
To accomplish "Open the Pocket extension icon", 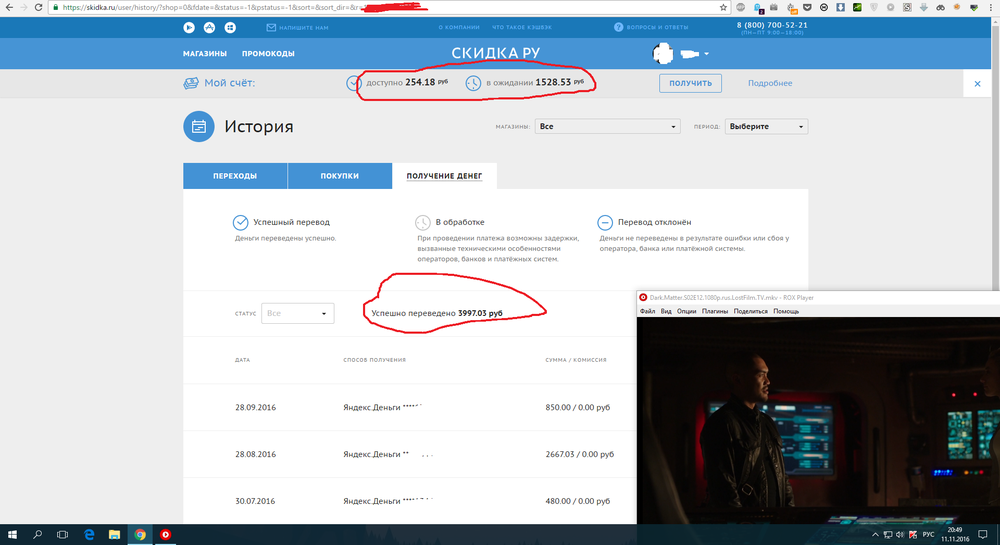I will pos(807,8).
